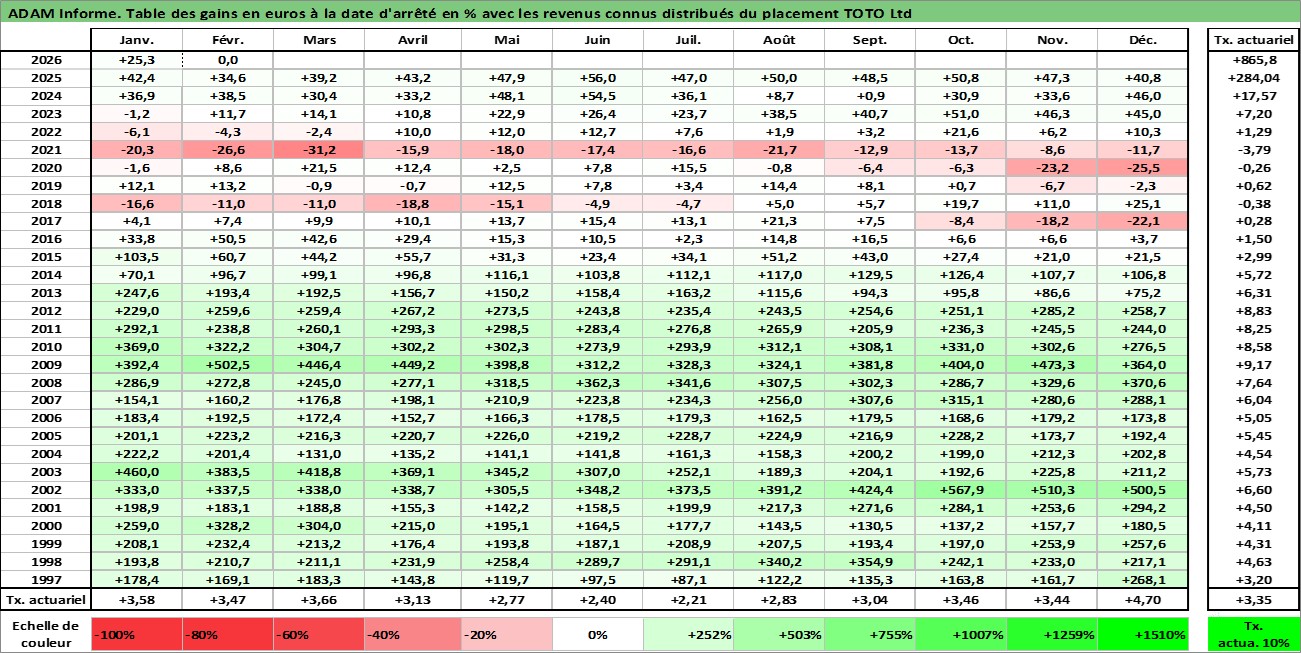Select the 2015 Janv. cell +103,5
Viewport: 1301px width, 653px height.
[136, 257]
